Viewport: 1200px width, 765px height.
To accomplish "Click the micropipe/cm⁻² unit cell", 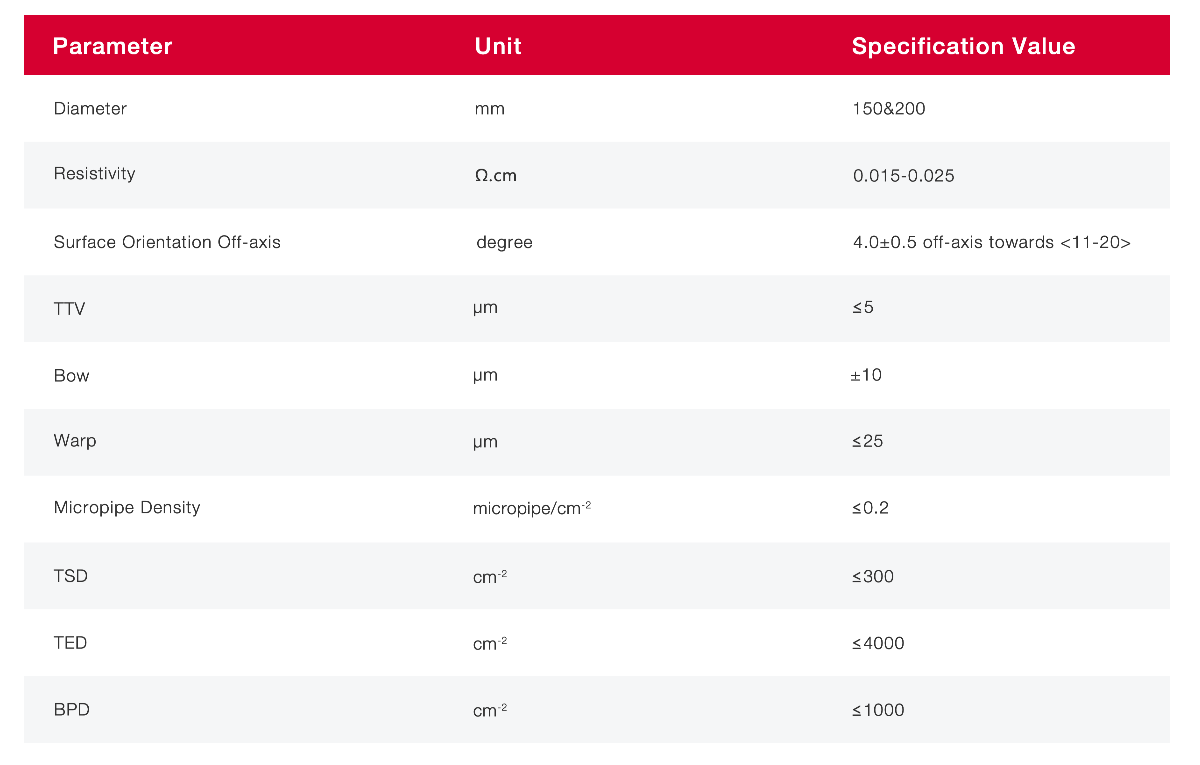I will point(531,509).
